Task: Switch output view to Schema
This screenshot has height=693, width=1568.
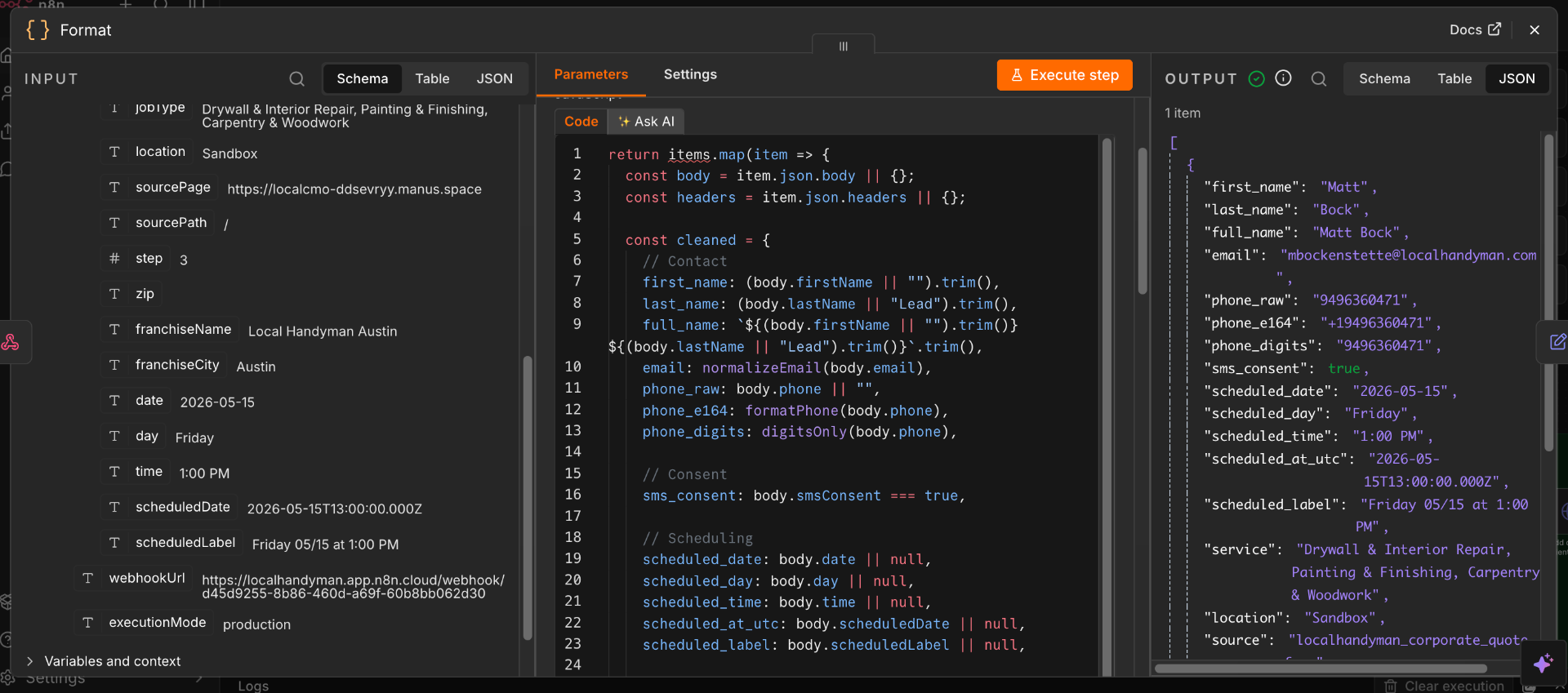Action: [1384, 78]
